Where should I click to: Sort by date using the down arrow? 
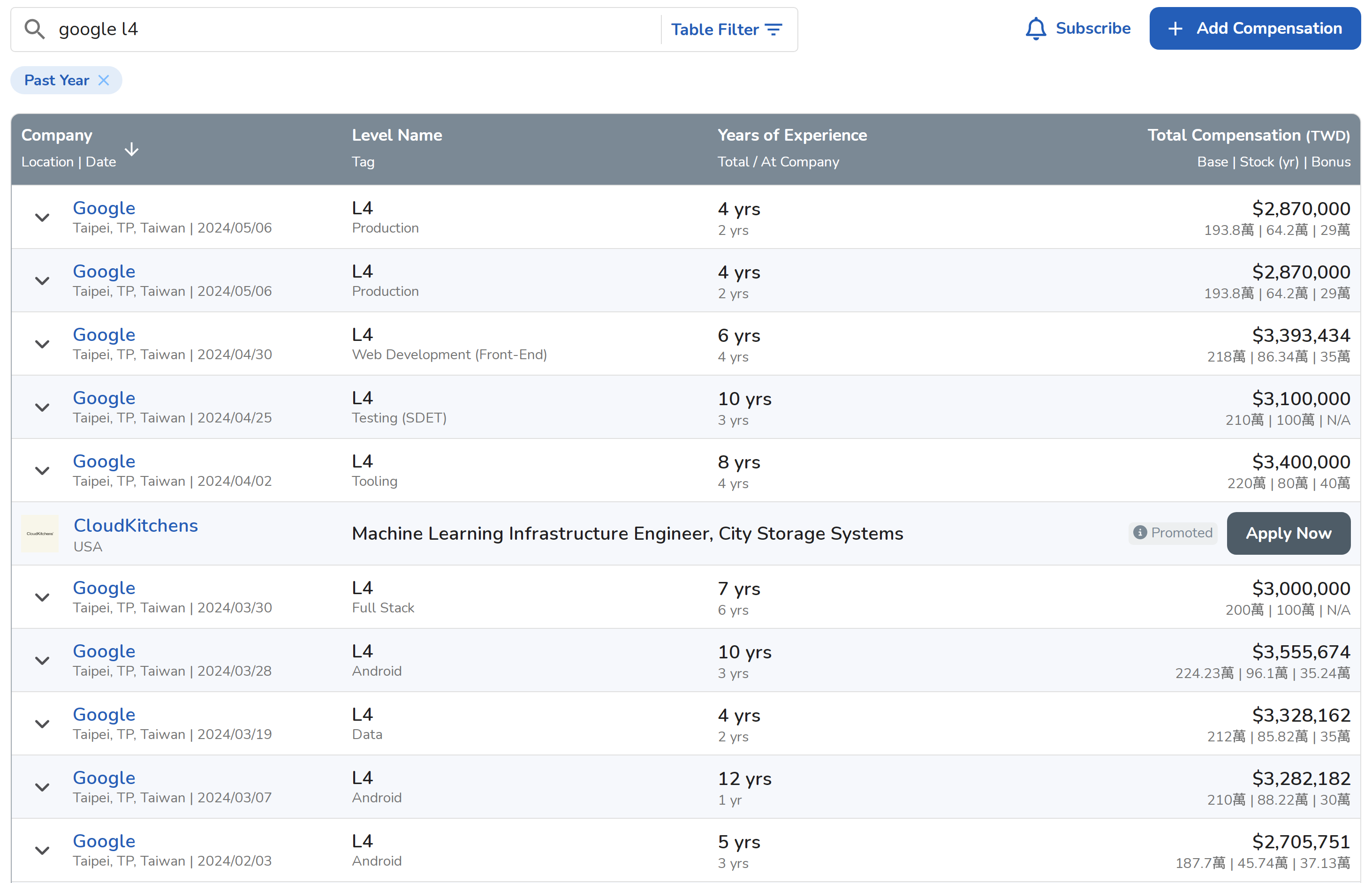(x=131, y=149)
